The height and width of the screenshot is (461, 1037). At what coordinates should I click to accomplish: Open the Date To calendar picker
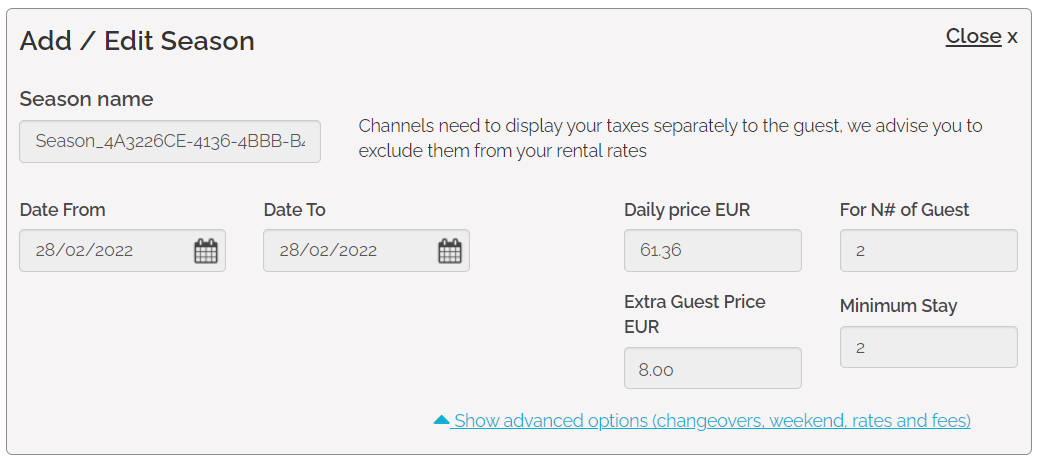tap(450, 251)
